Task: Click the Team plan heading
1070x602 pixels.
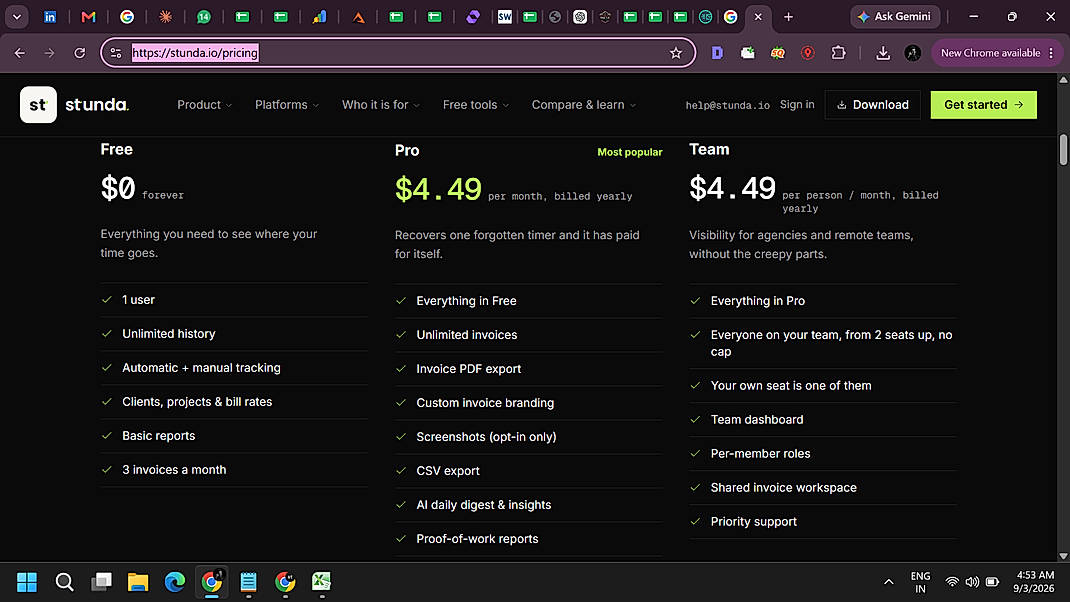Action: click(x=709, y=149)
